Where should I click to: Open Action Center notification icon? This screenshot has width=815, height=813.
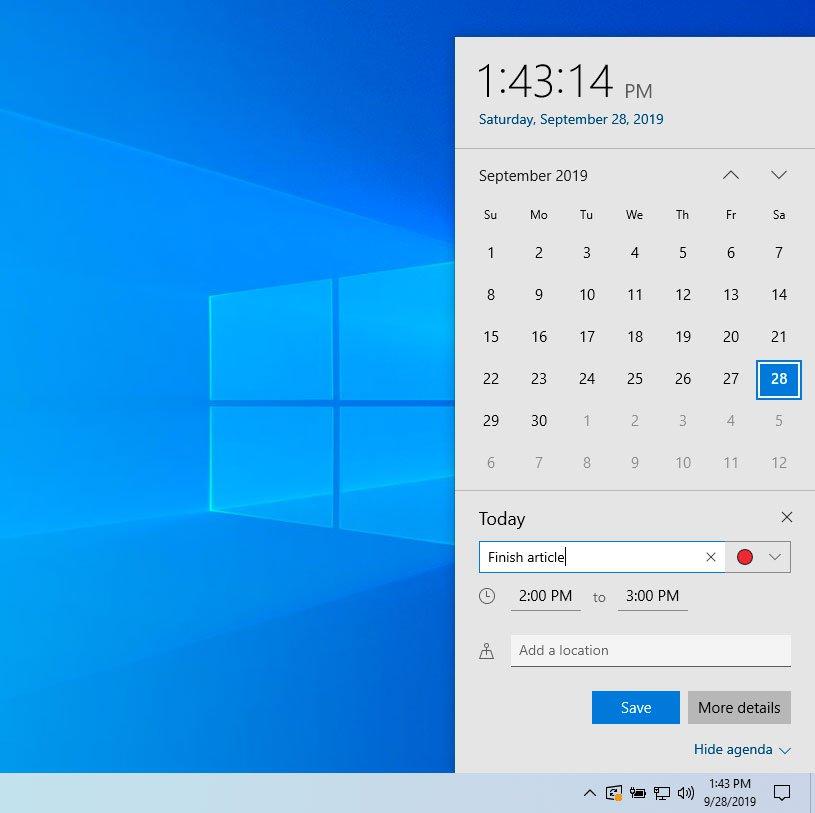(783, 793)
